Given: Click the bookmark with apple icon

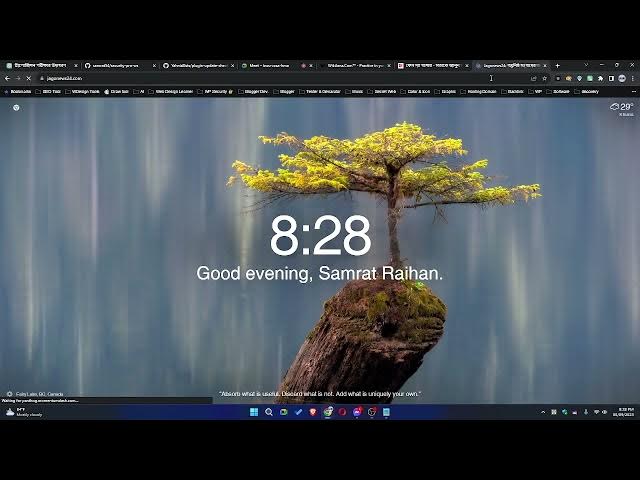Looking at the screenshot, I should (x=116, y=91).
